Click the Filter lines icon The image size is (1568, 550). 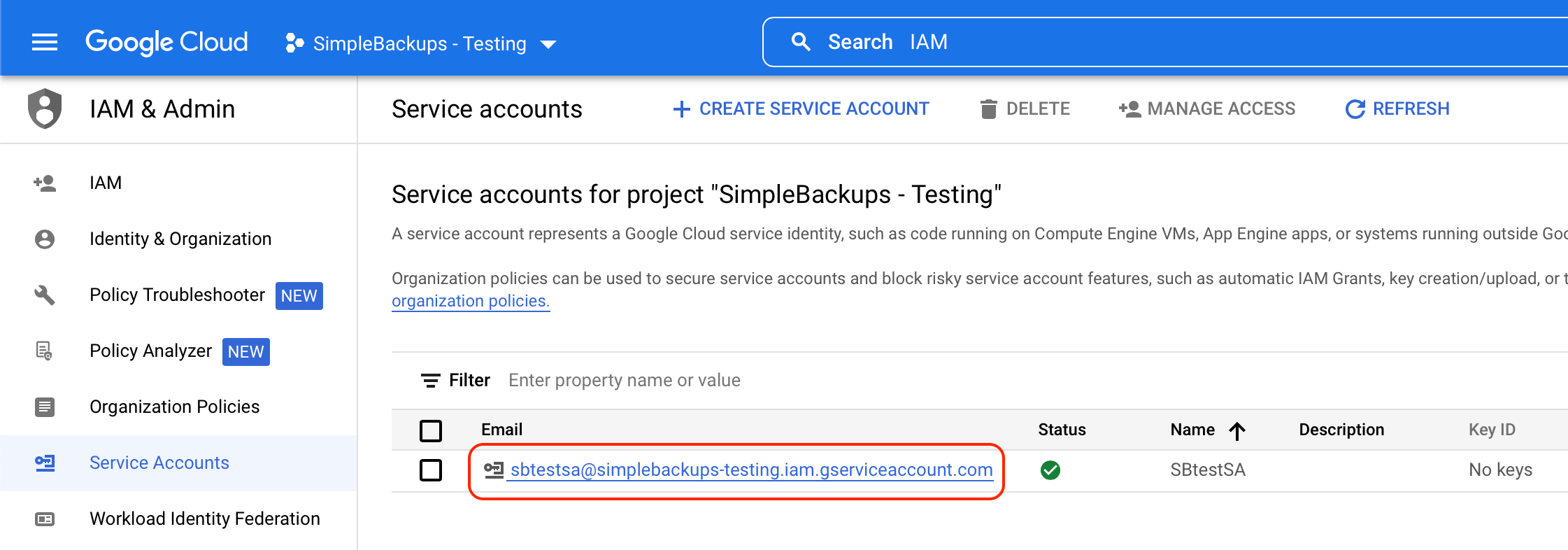point(430,380)
